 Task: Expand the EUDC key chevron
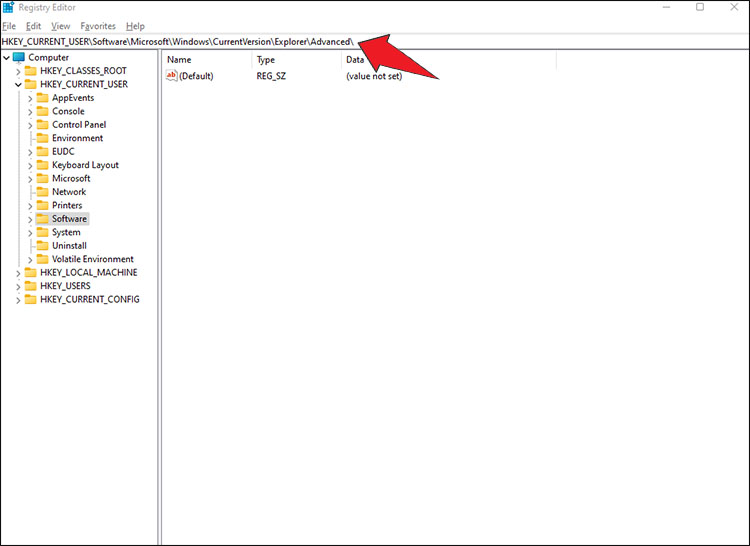click(x=30, y=152)
